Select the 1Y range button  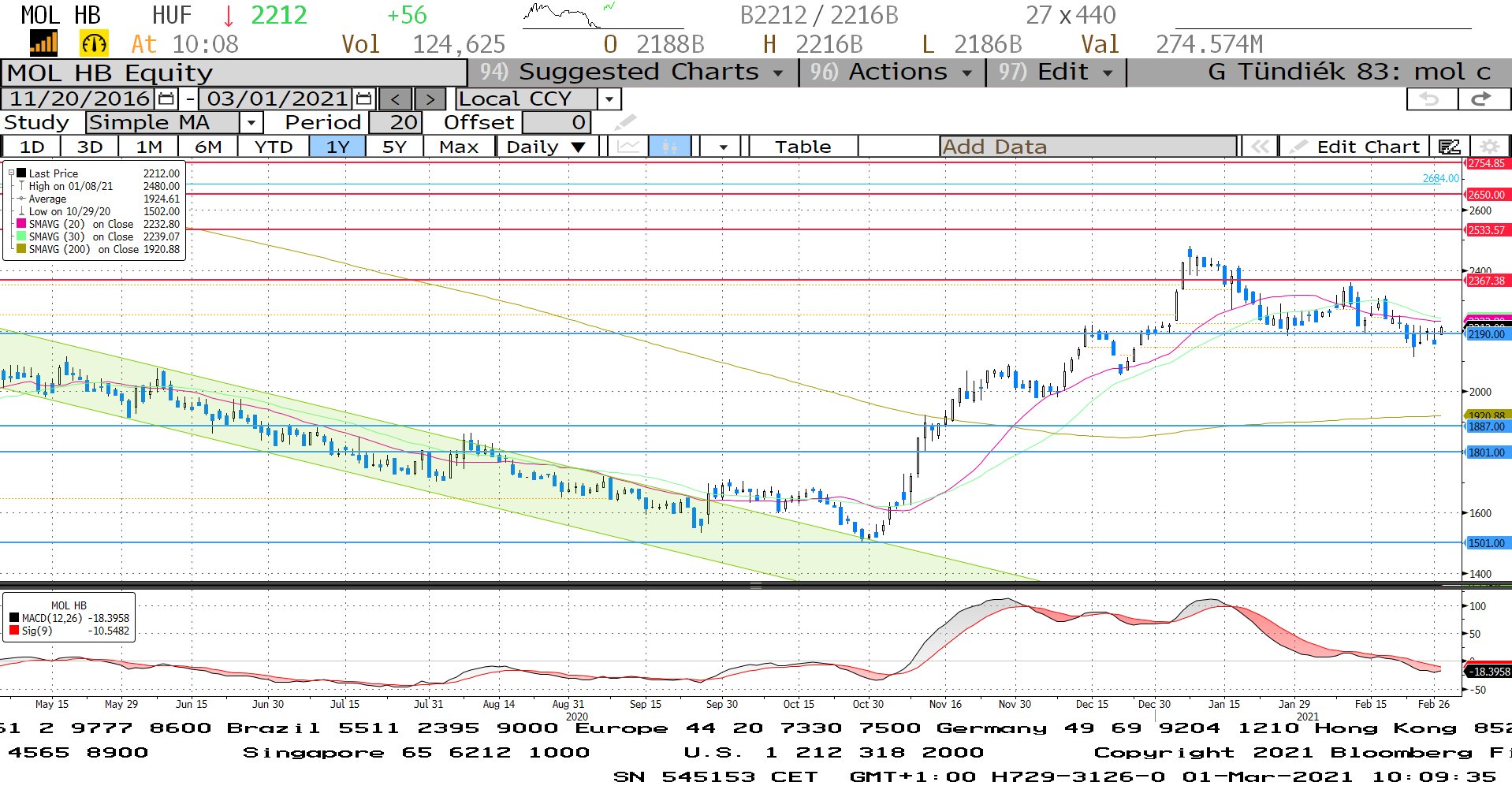pyautogui.click(x=337, y=147)
